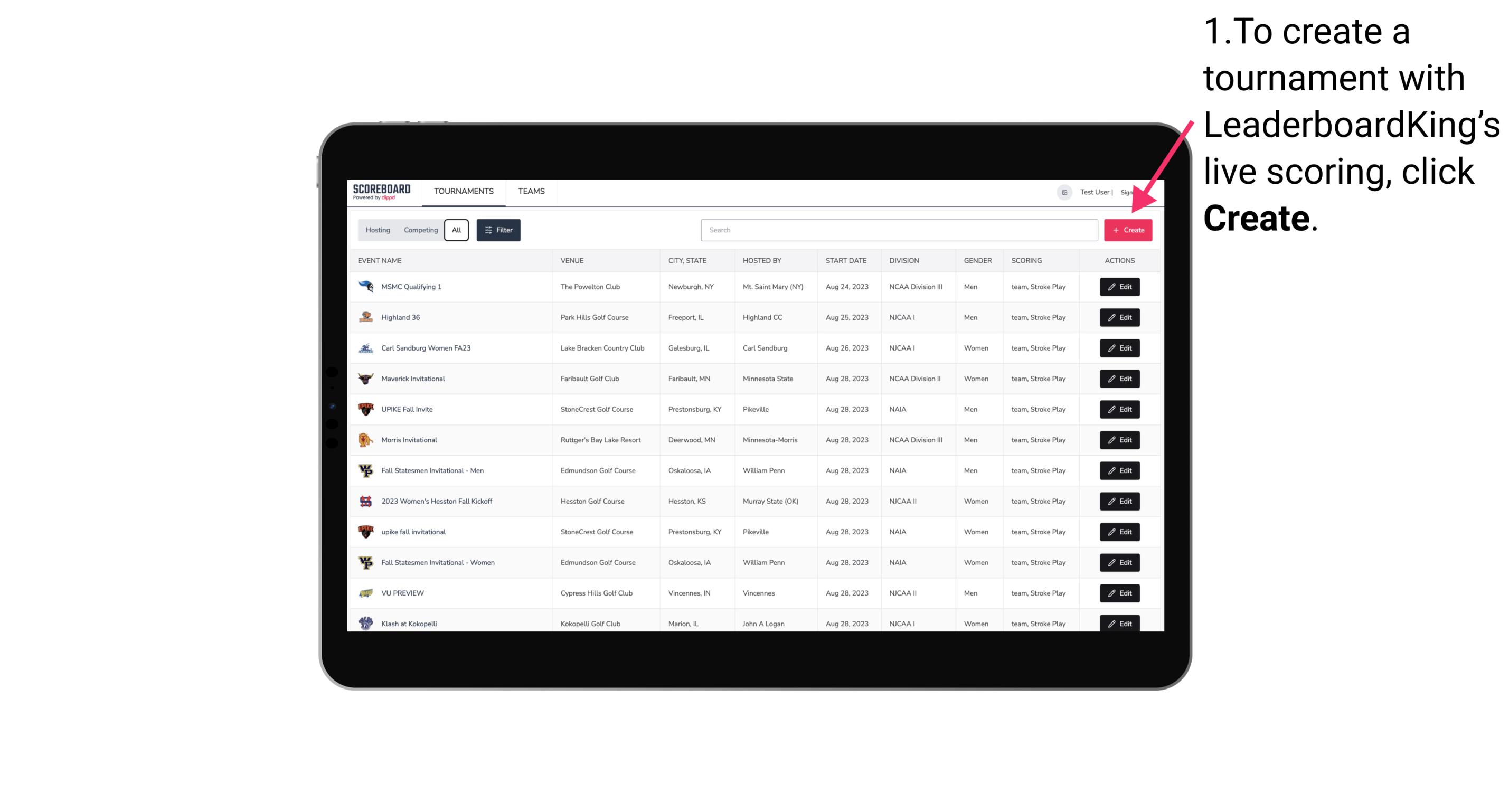Click the TEAMS navigation tab
This screenshot has height=812, width=1509.
531,191
